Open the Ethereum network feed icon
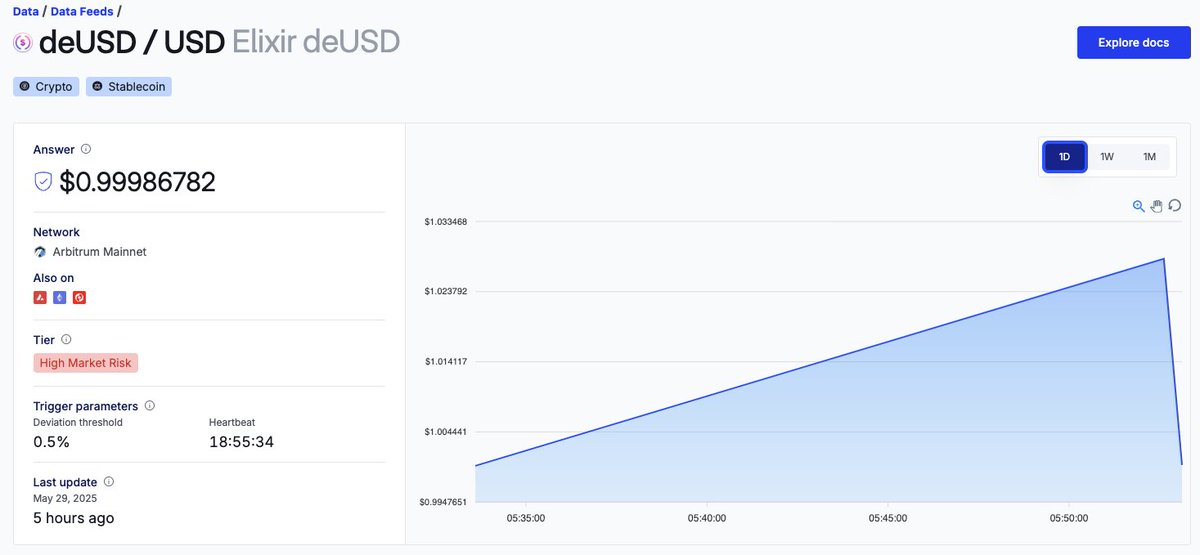Viewport: 1200px width, 555px height. tap(60, 297)
